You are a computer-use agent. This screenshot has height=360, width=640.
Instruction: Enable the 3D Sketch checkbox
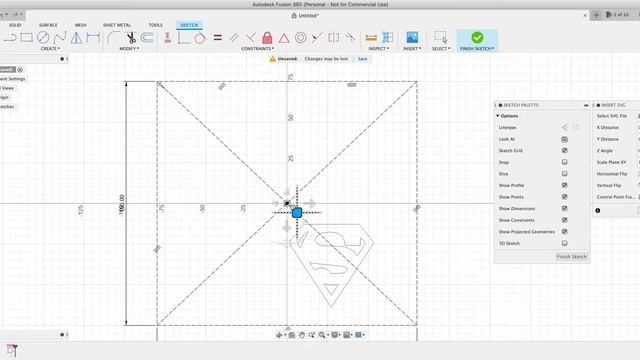point(564,243)
